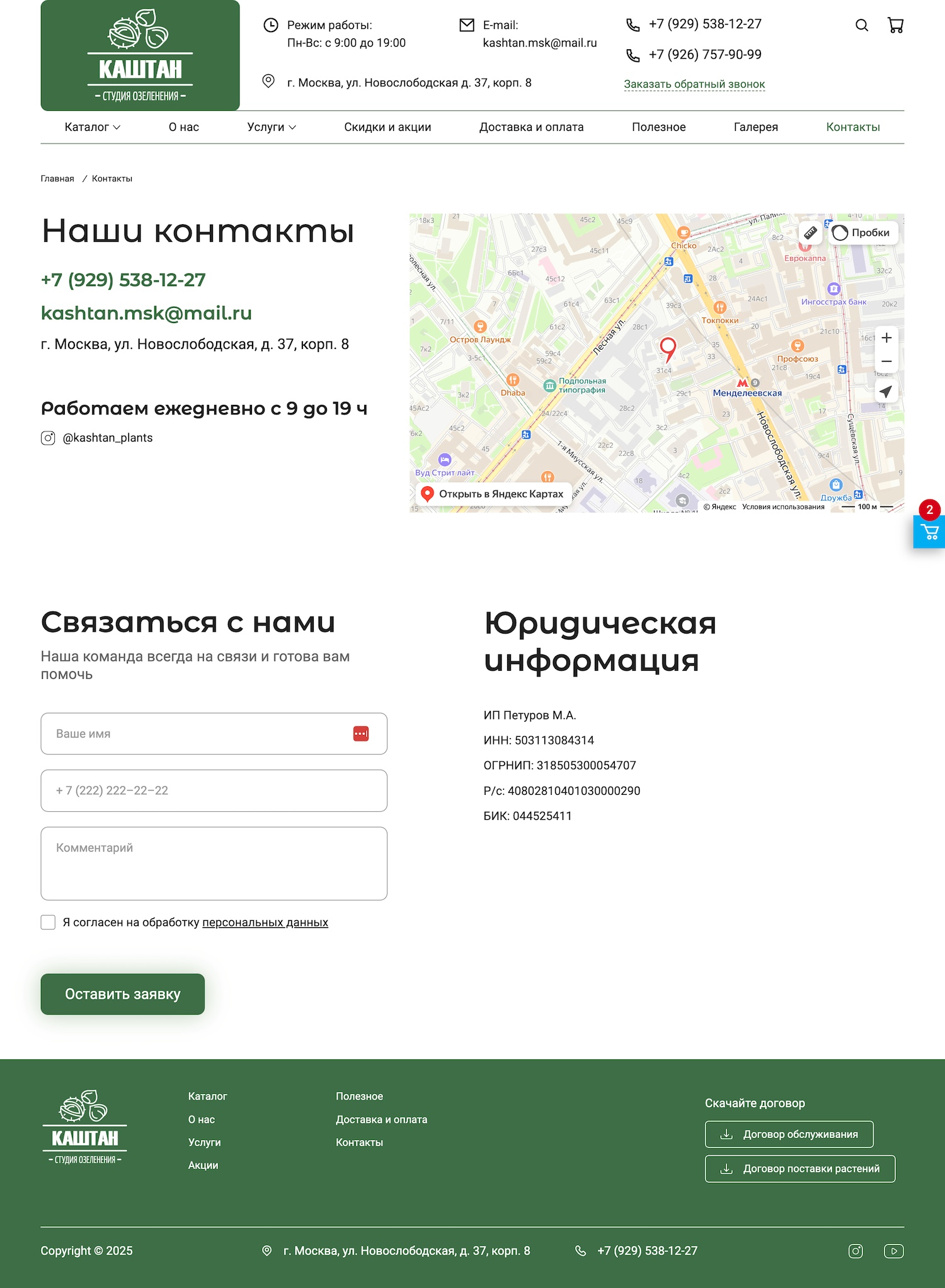Download Договор поставки растений
Image resolution: width=945 pixels, height=1288 pixels.
pyautogui.click(x=800, y=1169)
